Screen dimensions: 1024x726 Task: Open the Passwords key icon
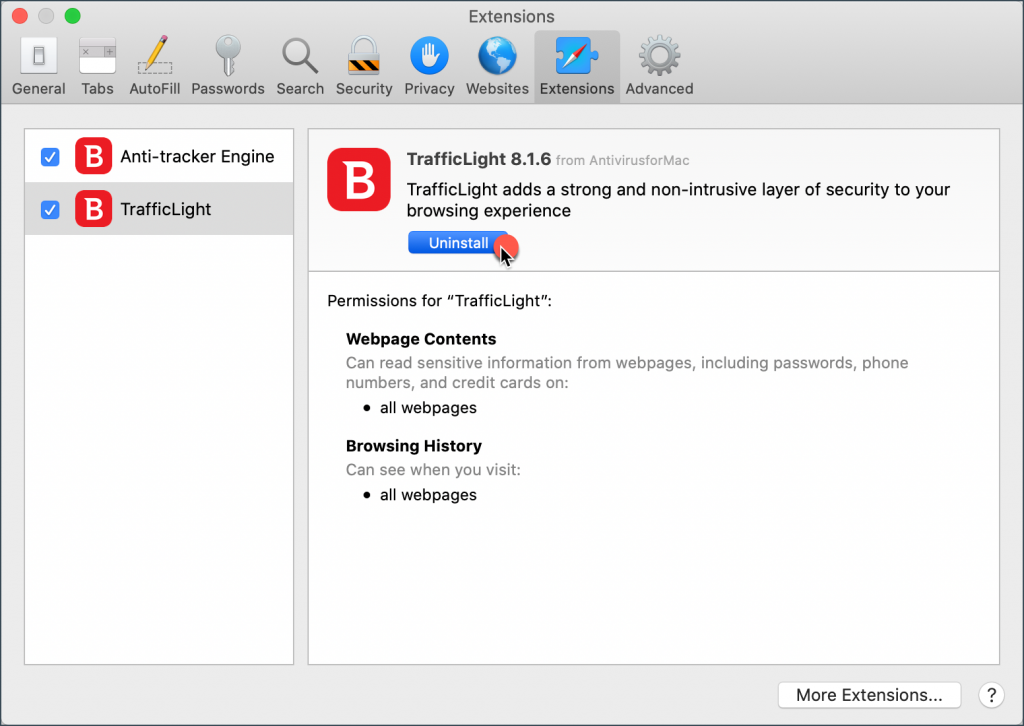point(228,56)
